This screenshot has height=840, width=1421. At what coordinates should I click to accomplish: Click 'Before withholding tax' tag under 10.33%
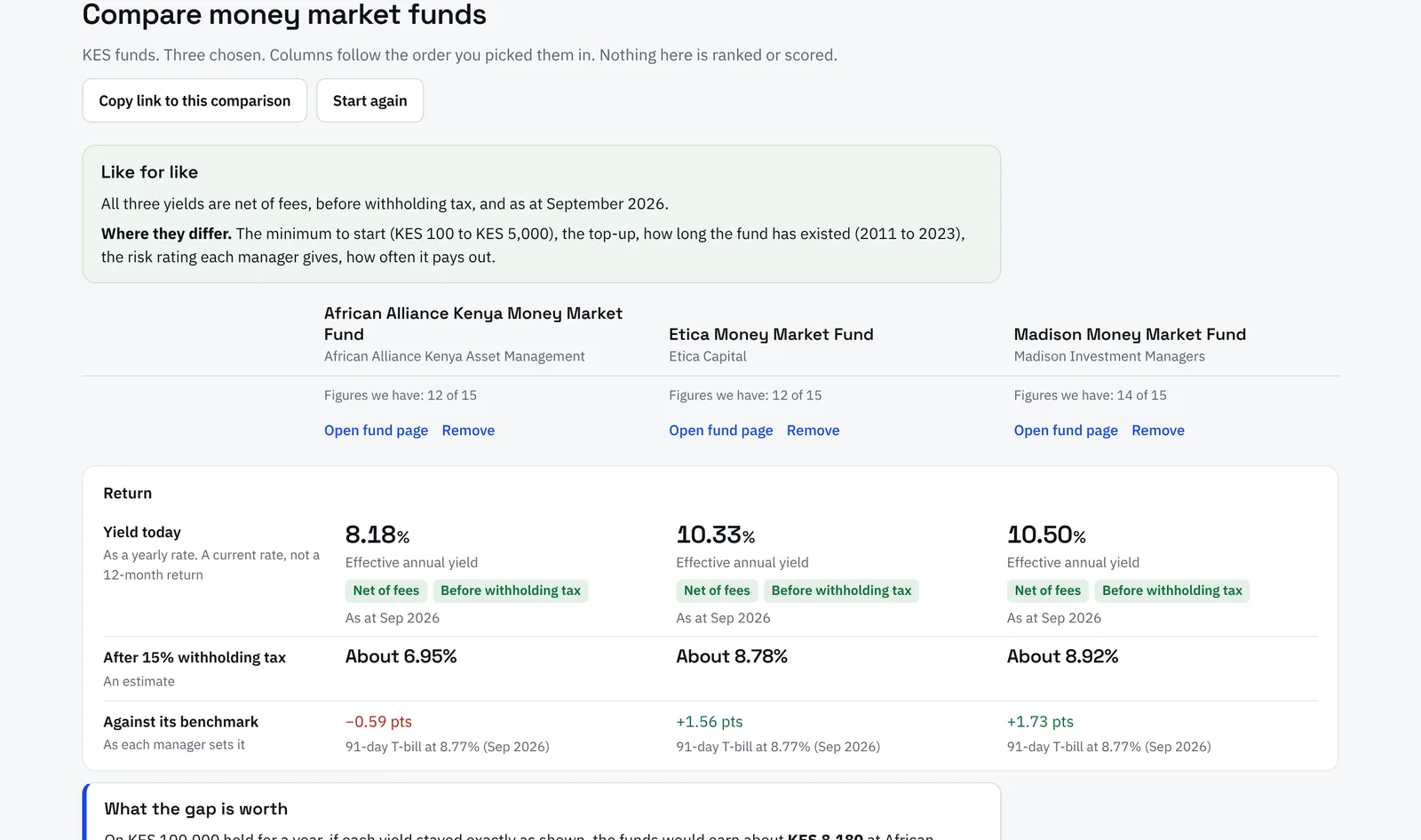click(841, 590)
